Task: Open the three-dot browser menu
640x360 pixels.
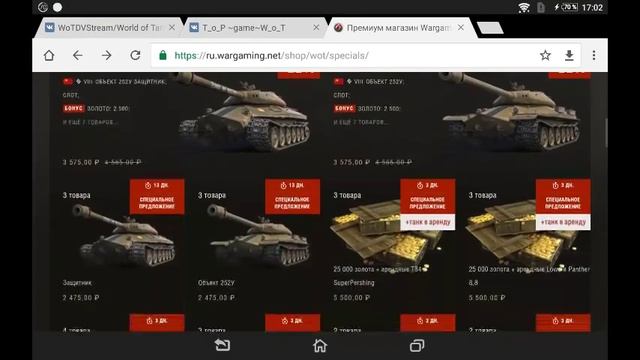Action: [594, 55]
